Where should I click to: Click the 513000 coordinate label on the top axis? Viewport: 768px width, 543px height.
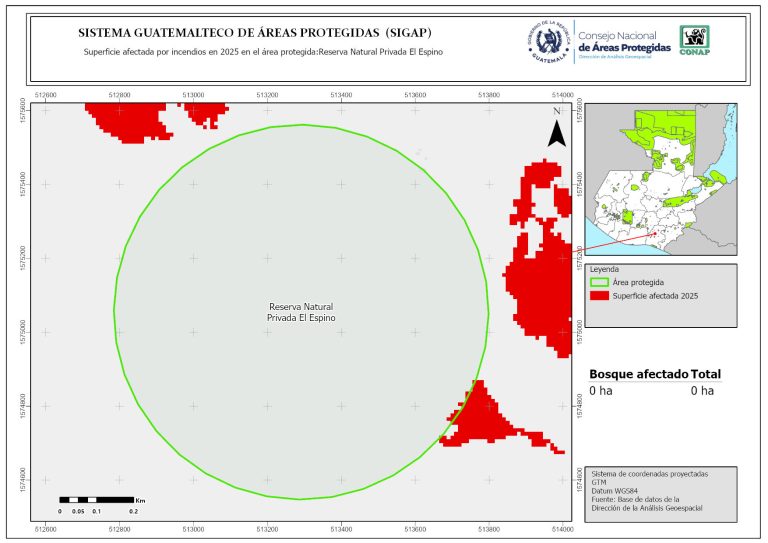pyautogui.click(x=194, y=94)
